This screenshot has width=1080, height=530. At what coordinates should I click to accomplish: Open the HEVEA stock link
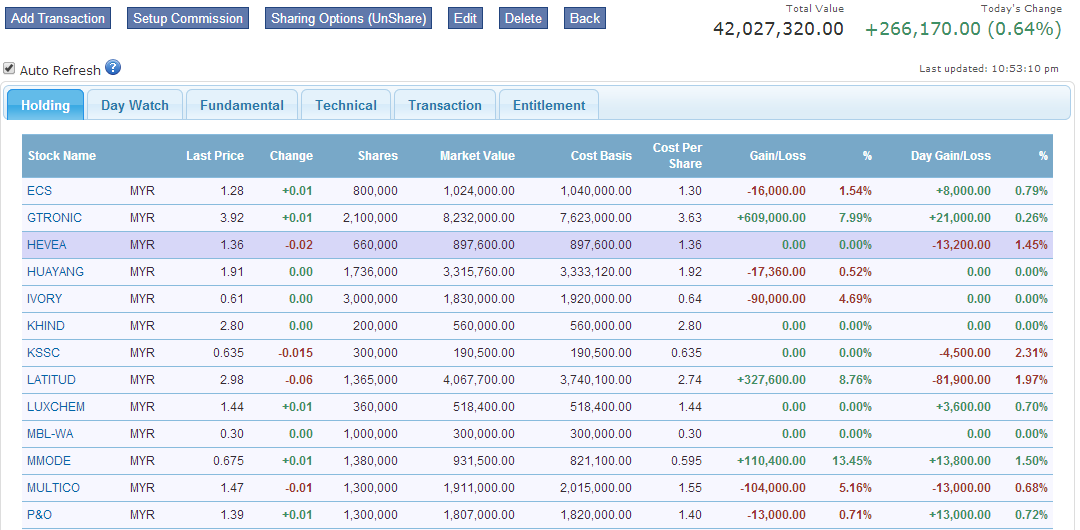point(47,245)
